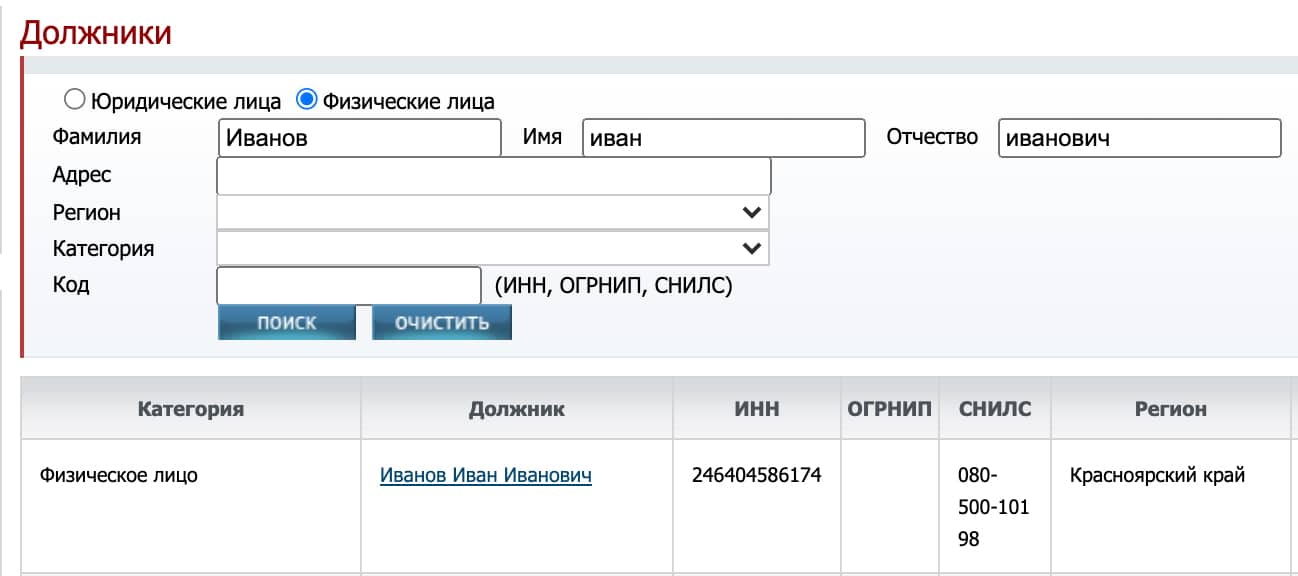This screenshot has width=1298, height=576.
Task: Open the Категория dropdown
Action: [490, 248]
